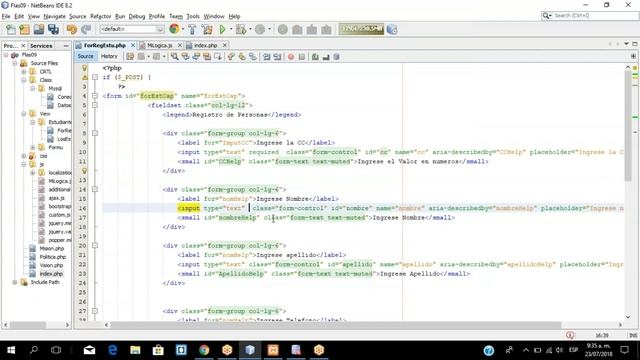Click the Find Next Occurrence icon
The image size is (640, 360).
(196, 57)
